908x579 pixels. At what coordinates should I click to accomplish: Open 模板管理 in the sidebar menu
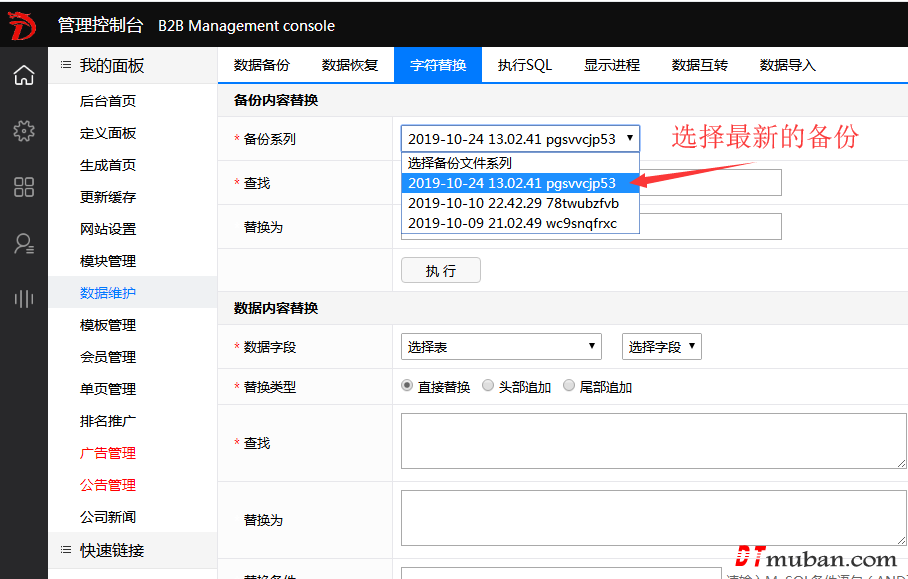coord(108,325)
